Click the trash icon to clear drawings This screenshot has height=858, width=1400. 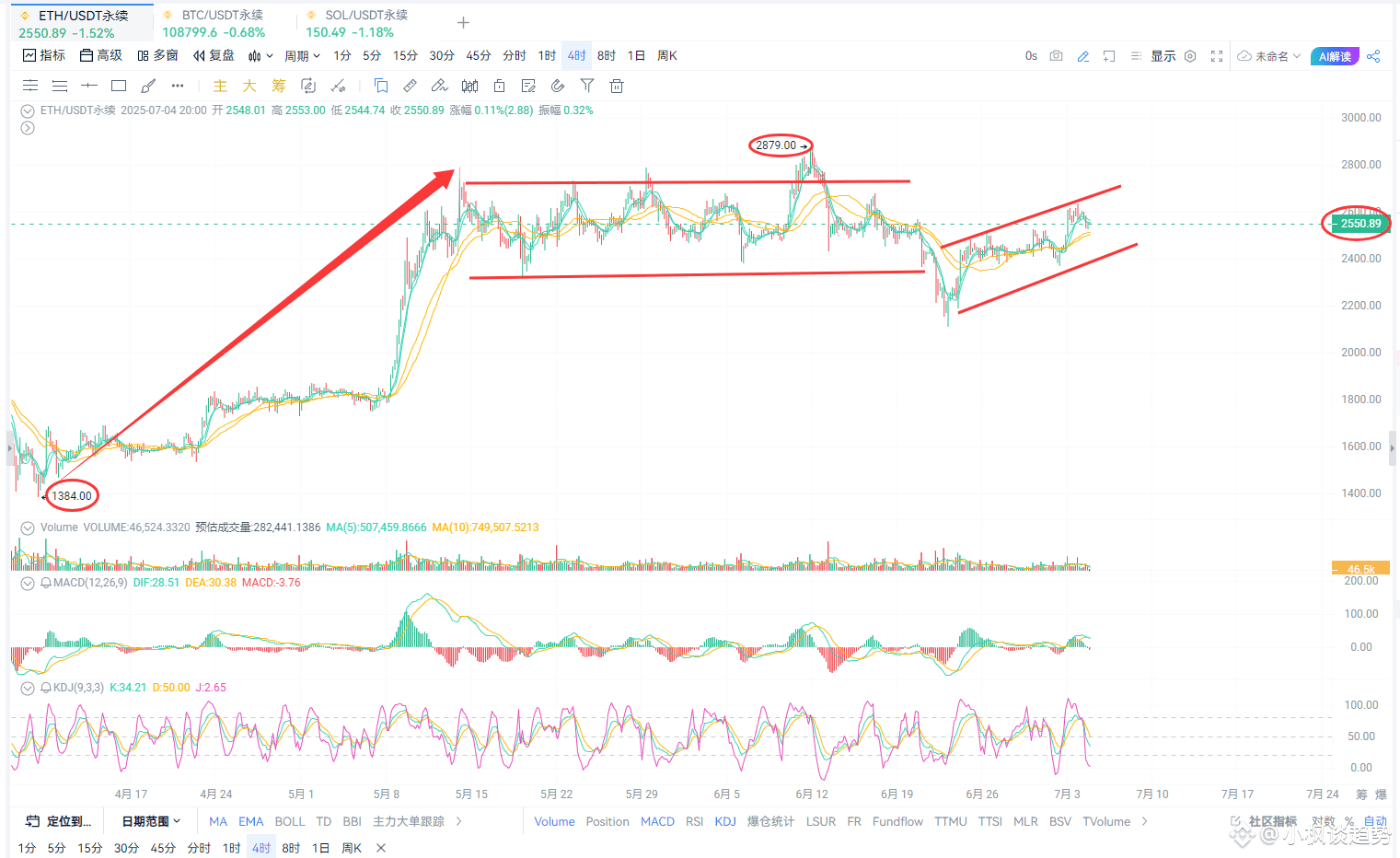pyautogui.click(x=617, y=86)
